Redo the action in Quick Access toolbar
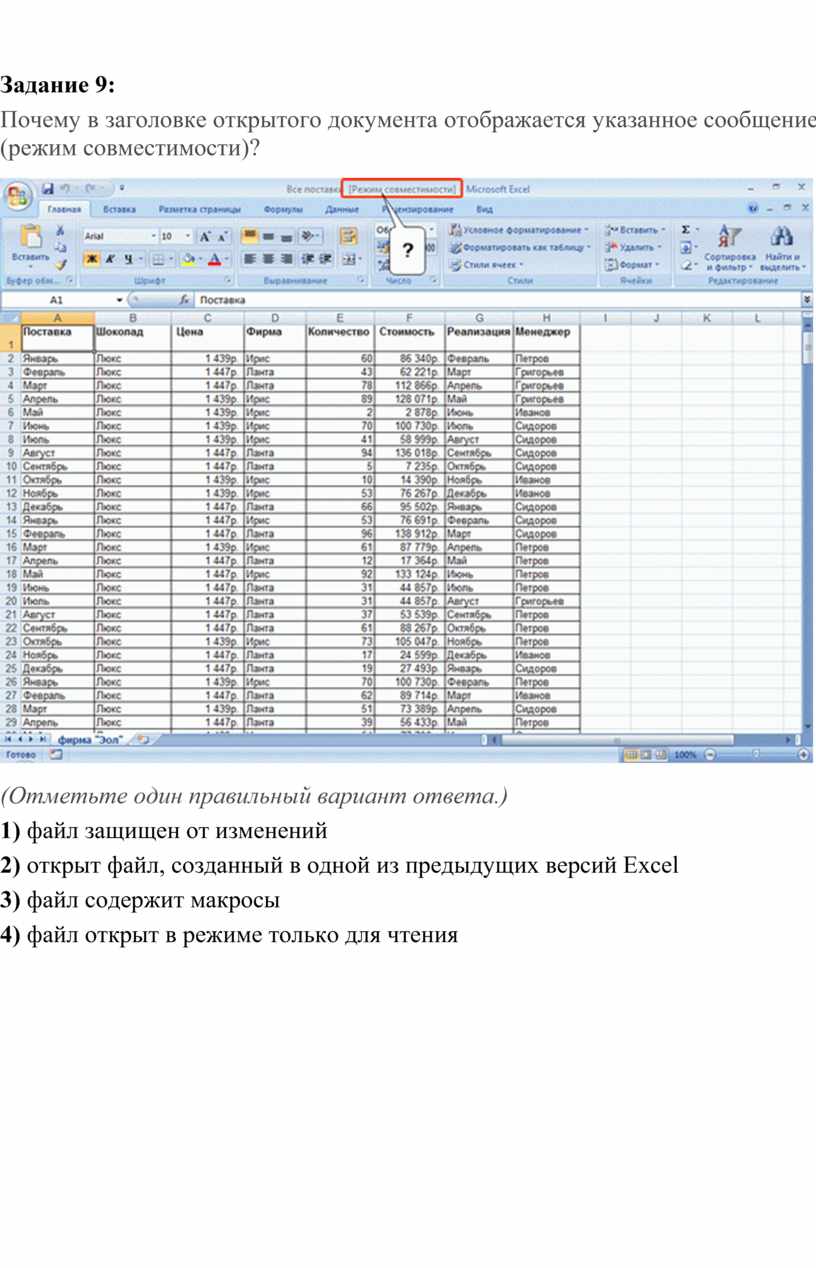The height and width of the screenshot is (1268, 816). [x=91, y=188]
